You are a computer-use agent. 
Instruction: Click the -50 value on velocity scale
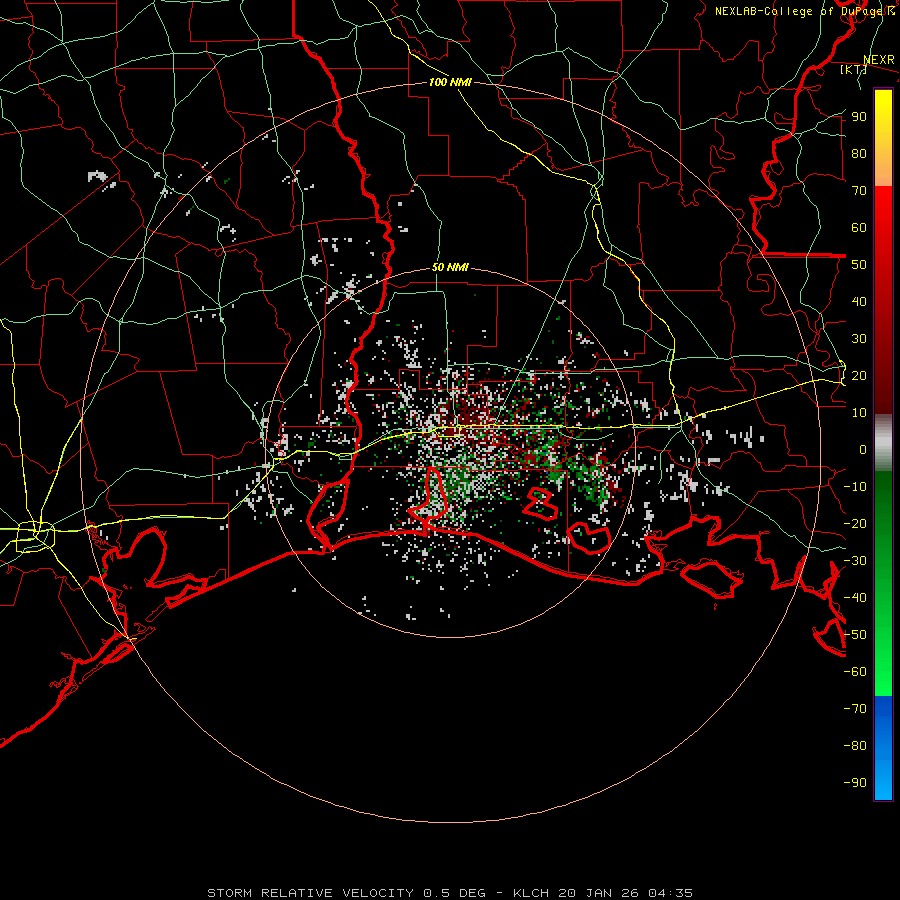click(855, 635)
